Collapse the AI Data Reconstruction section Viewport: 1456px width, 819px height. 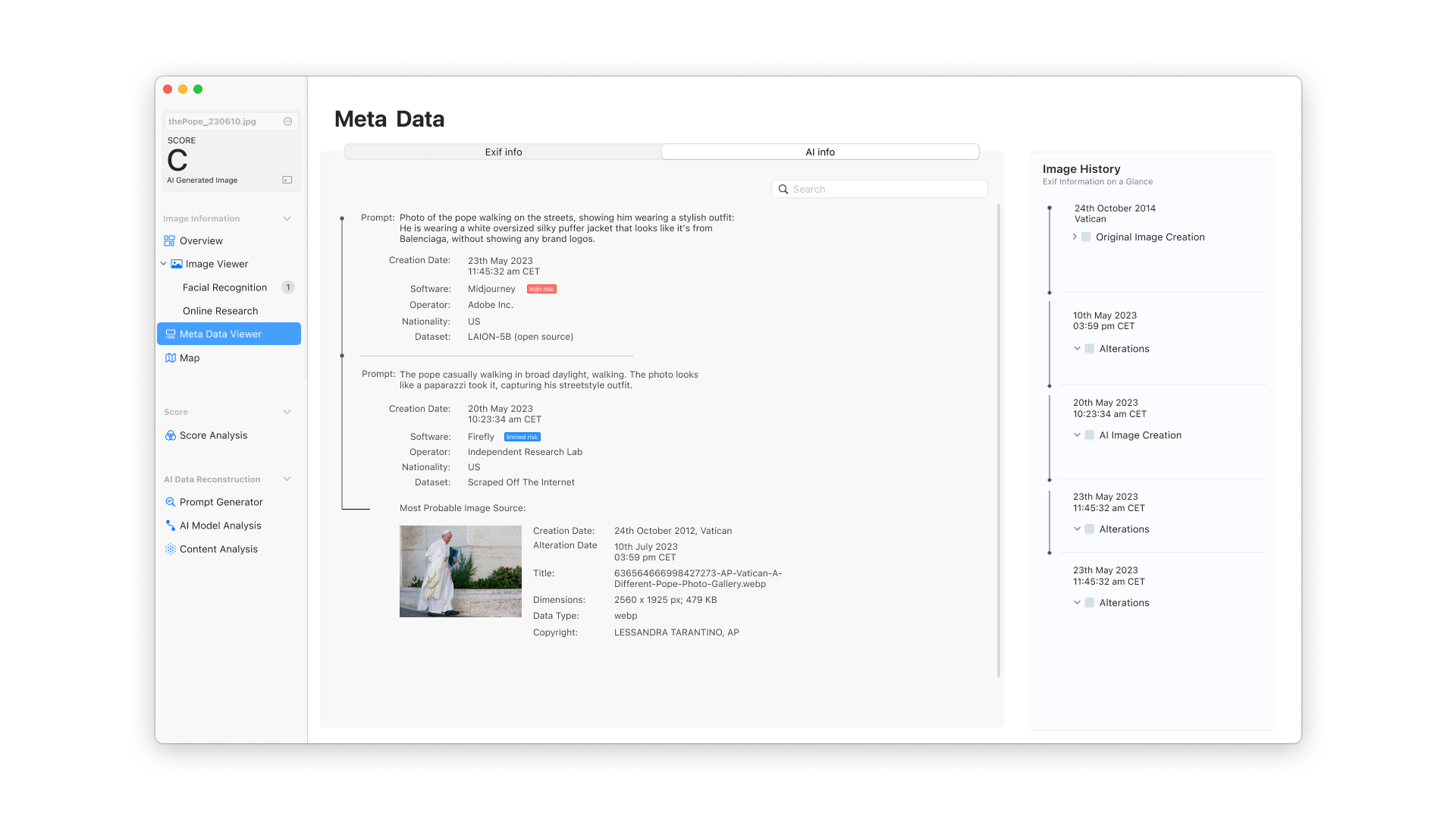pos(287,479)
